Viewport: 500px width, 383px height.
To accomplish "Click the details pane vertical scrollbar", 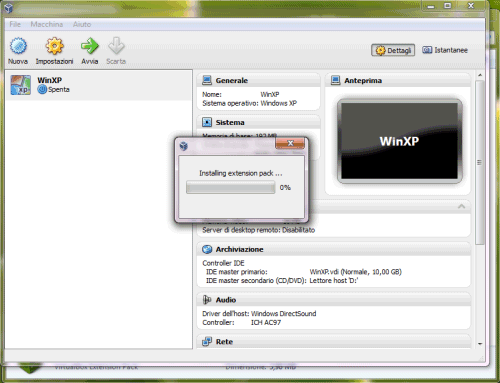I will pyautogui.click(x=480, y=162).
